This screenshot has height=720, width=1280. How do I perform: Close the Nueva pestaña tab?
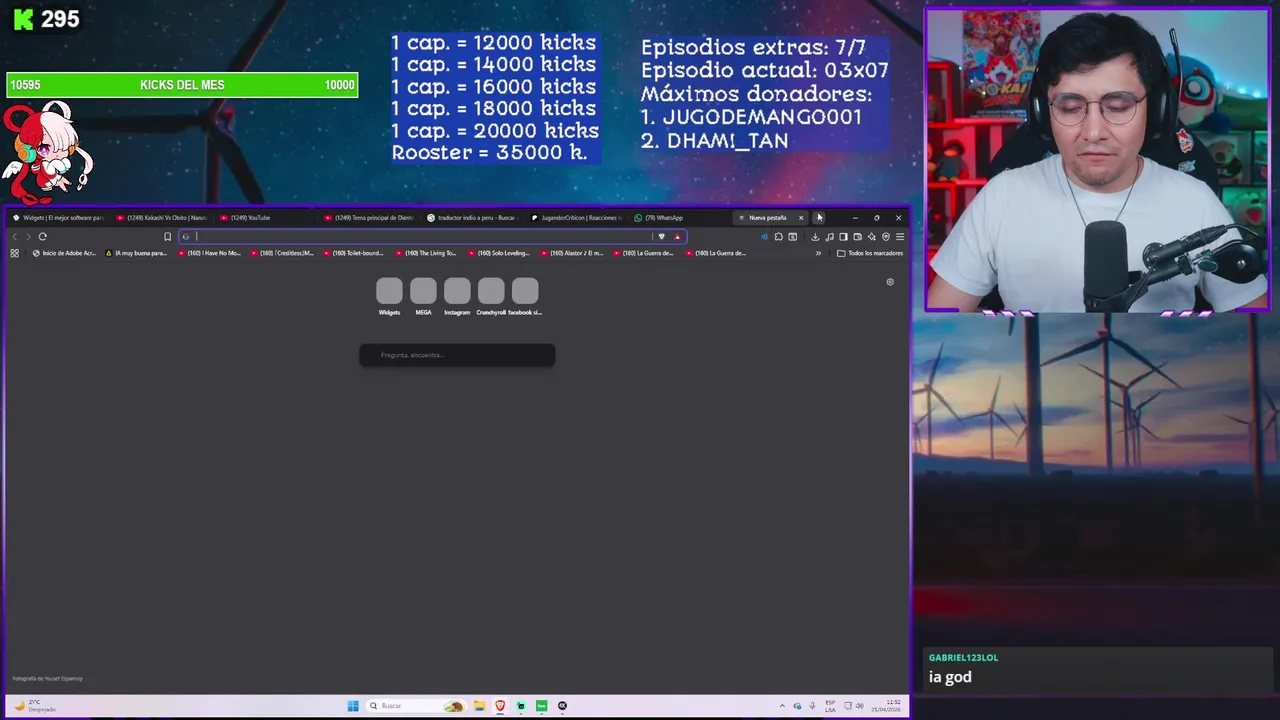coord(801,217)
